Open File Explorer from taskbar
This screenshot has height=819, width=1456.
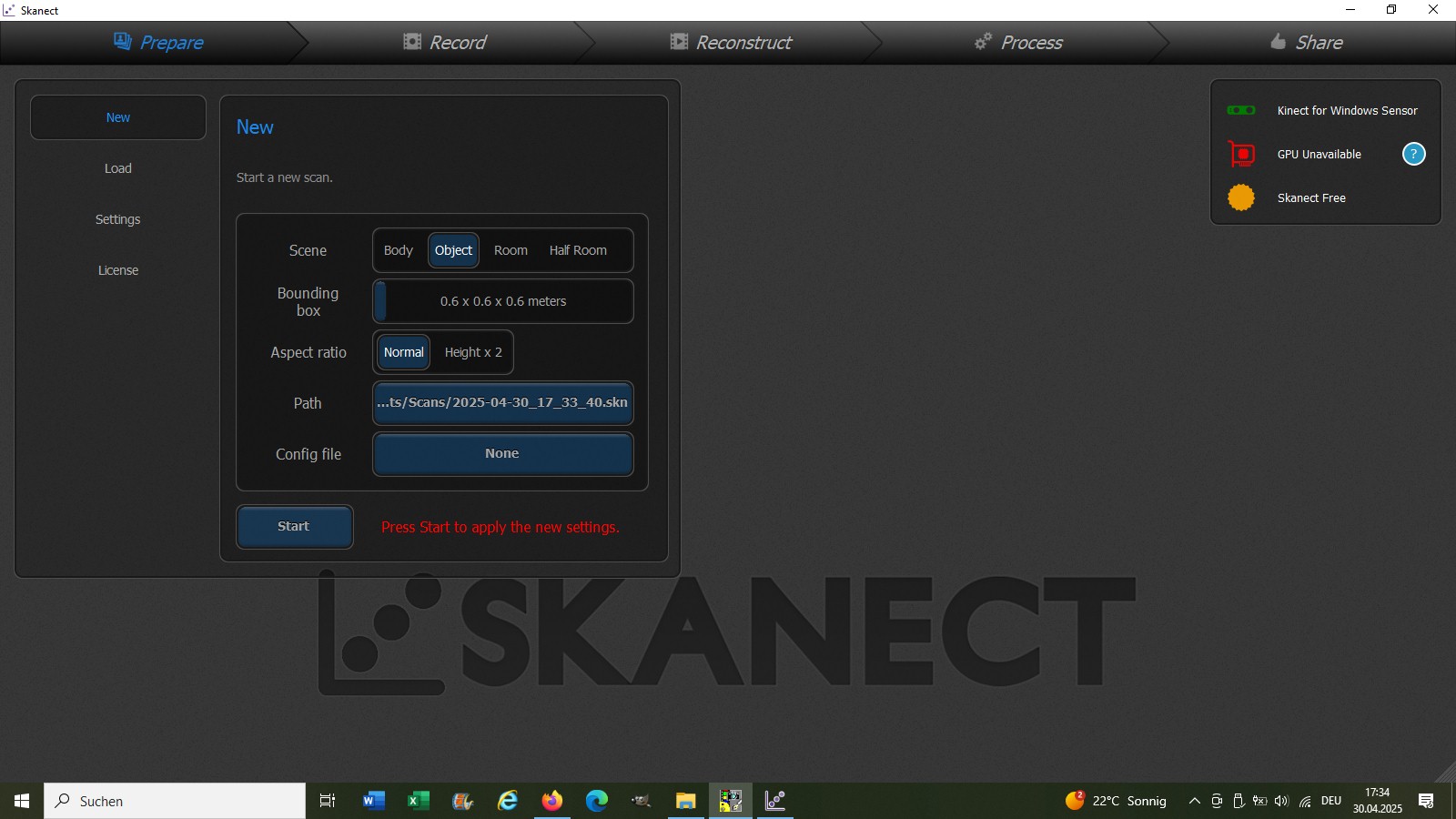(685, 801)
